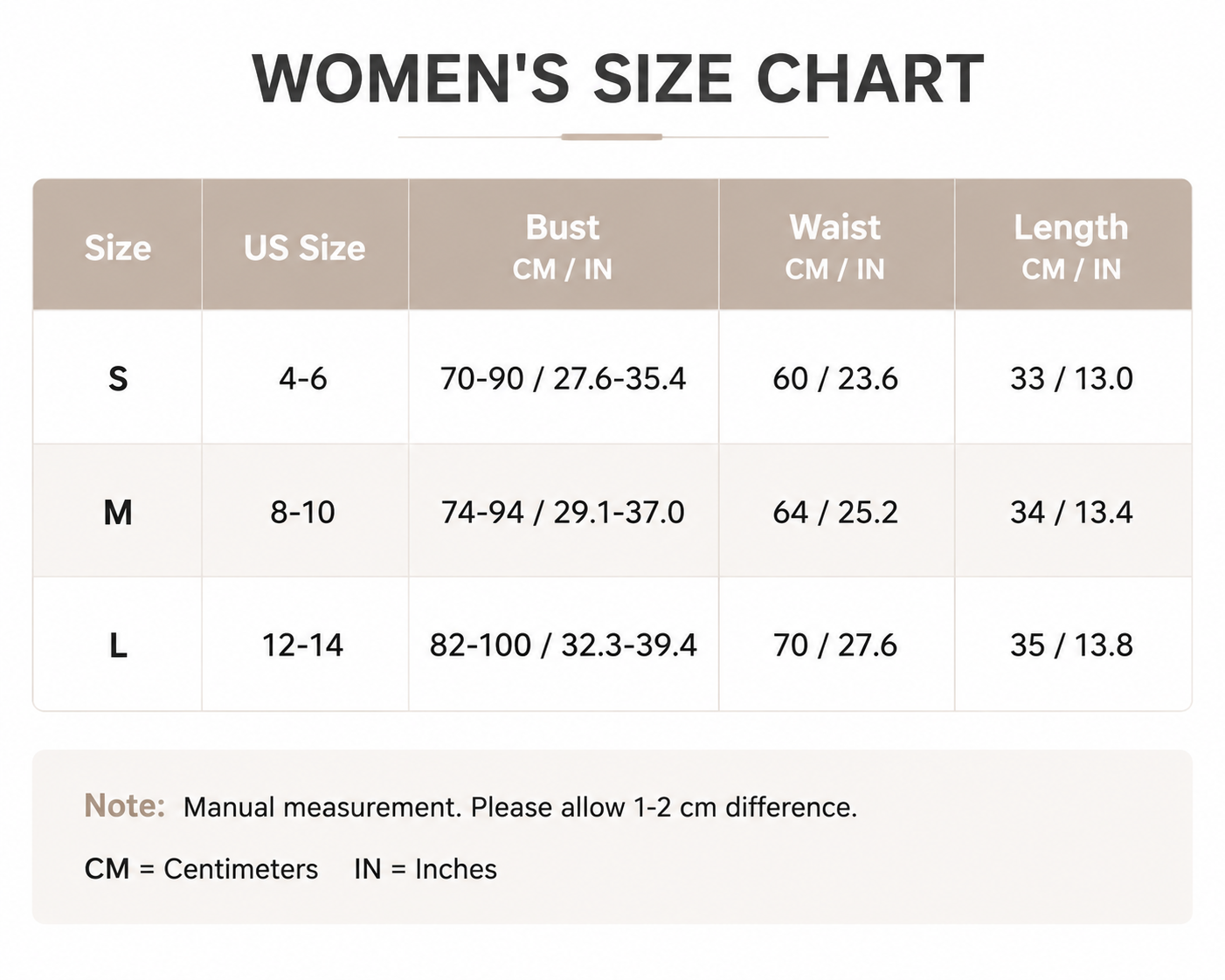Click the 4-6 US size cell
1225x980 pixels.
tap(303, 379)
